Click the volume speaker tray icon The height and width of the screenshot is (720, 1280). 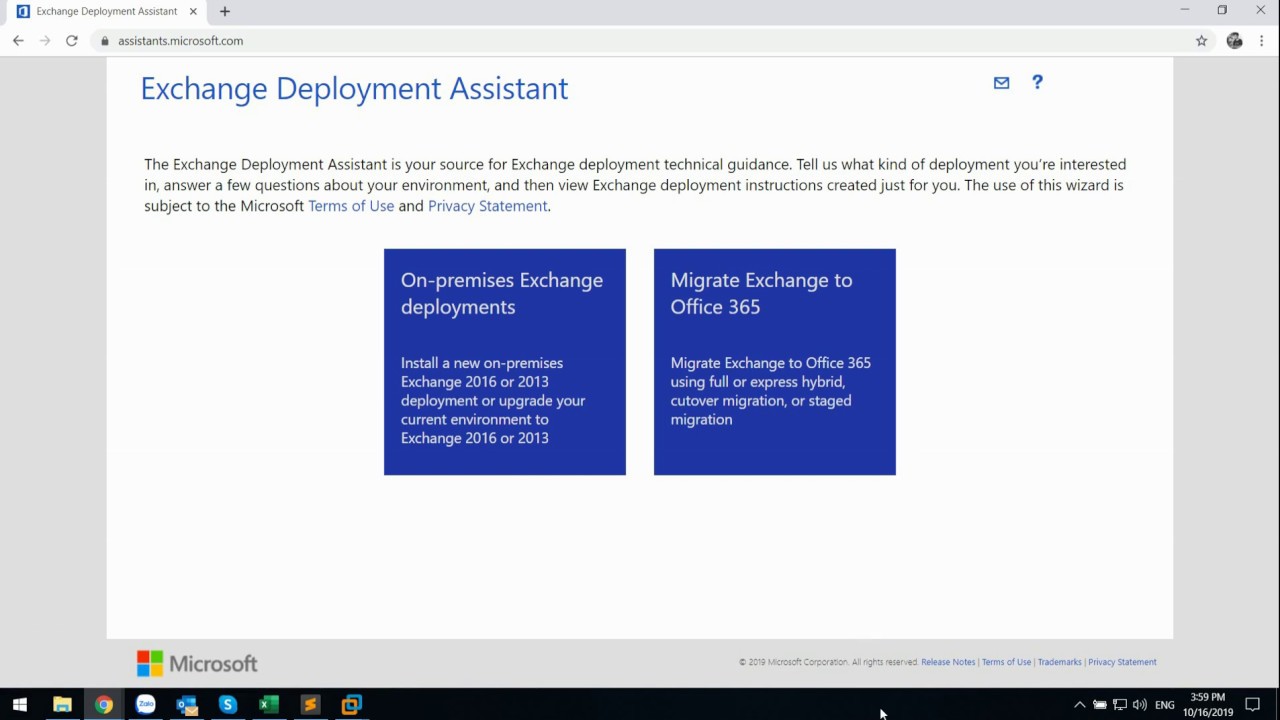(1140, 705)
